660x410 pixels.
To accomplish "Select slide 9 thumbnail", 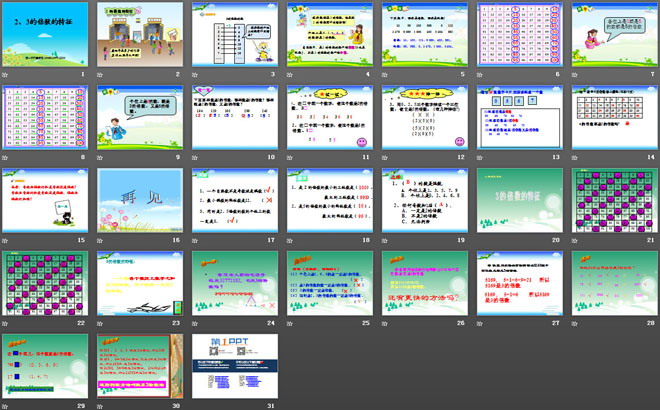I will [x=140, y=117].
